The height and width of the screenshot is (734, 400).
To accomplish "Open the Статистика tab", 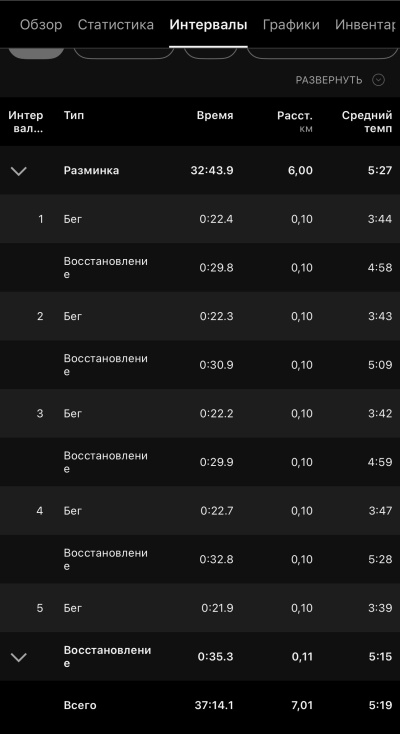I will click(116, 24).
